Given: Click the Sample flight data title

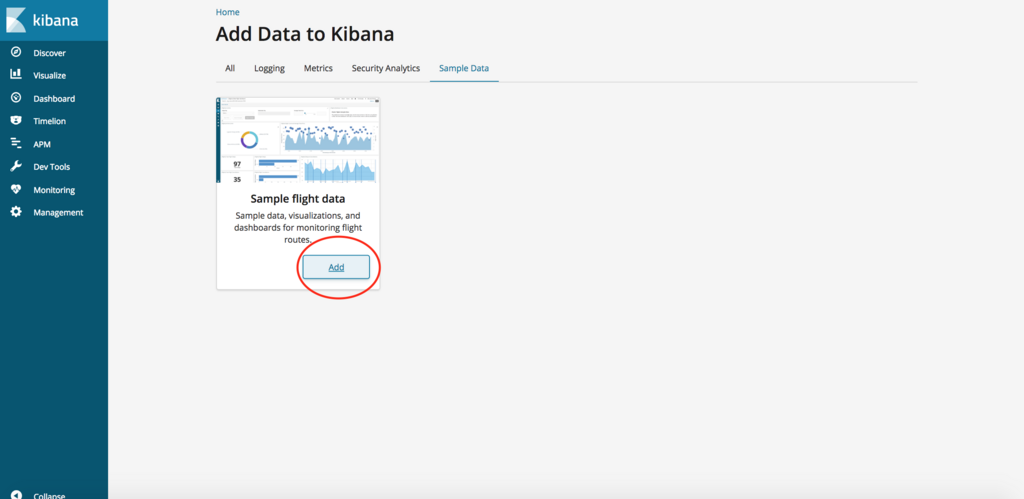Looking at the screenshot, I should tap(298, 199).
